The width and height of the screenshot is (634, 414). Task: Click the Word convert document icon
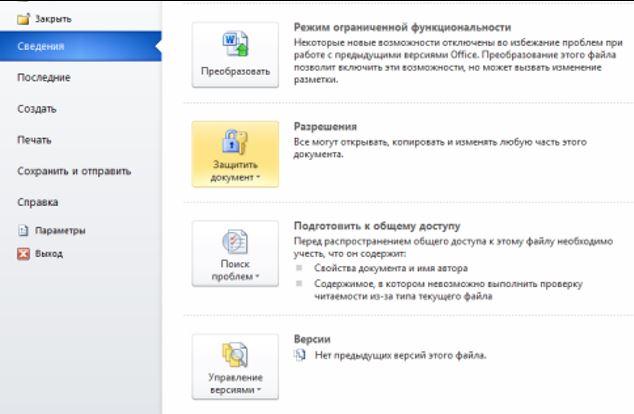point(235,44)
